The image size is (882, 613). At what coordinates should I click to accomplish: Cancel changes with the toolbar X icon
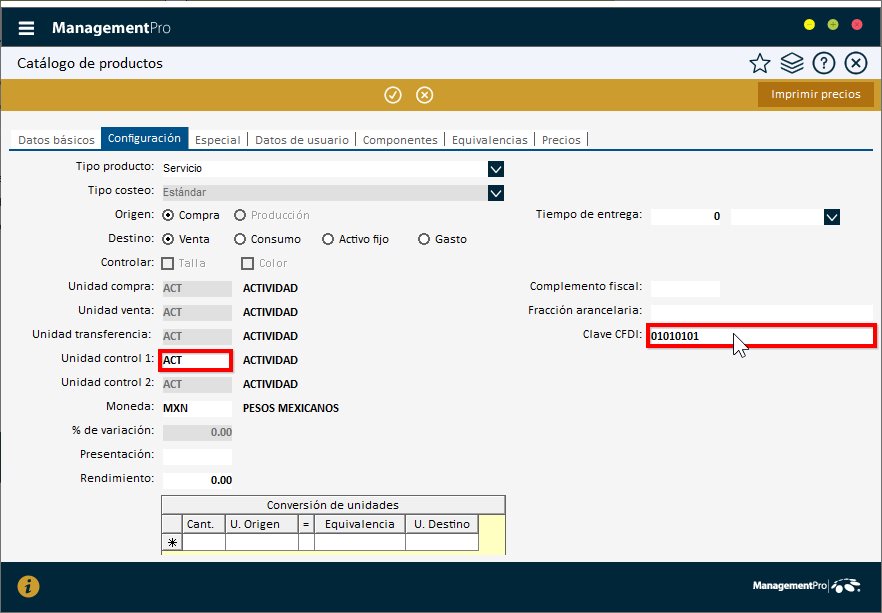coord(424,95)
